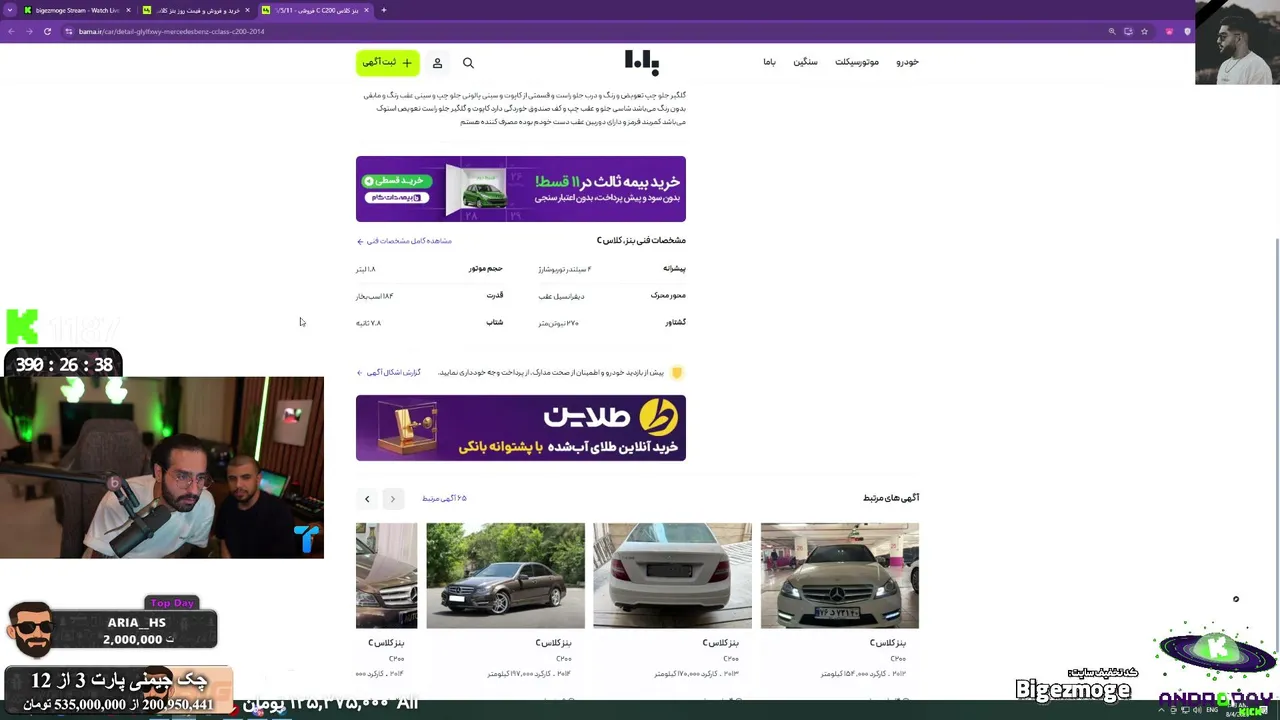Open the shield extension icon
The height and width of the screenshot is (720, 1280).
tap(1187, 31)
